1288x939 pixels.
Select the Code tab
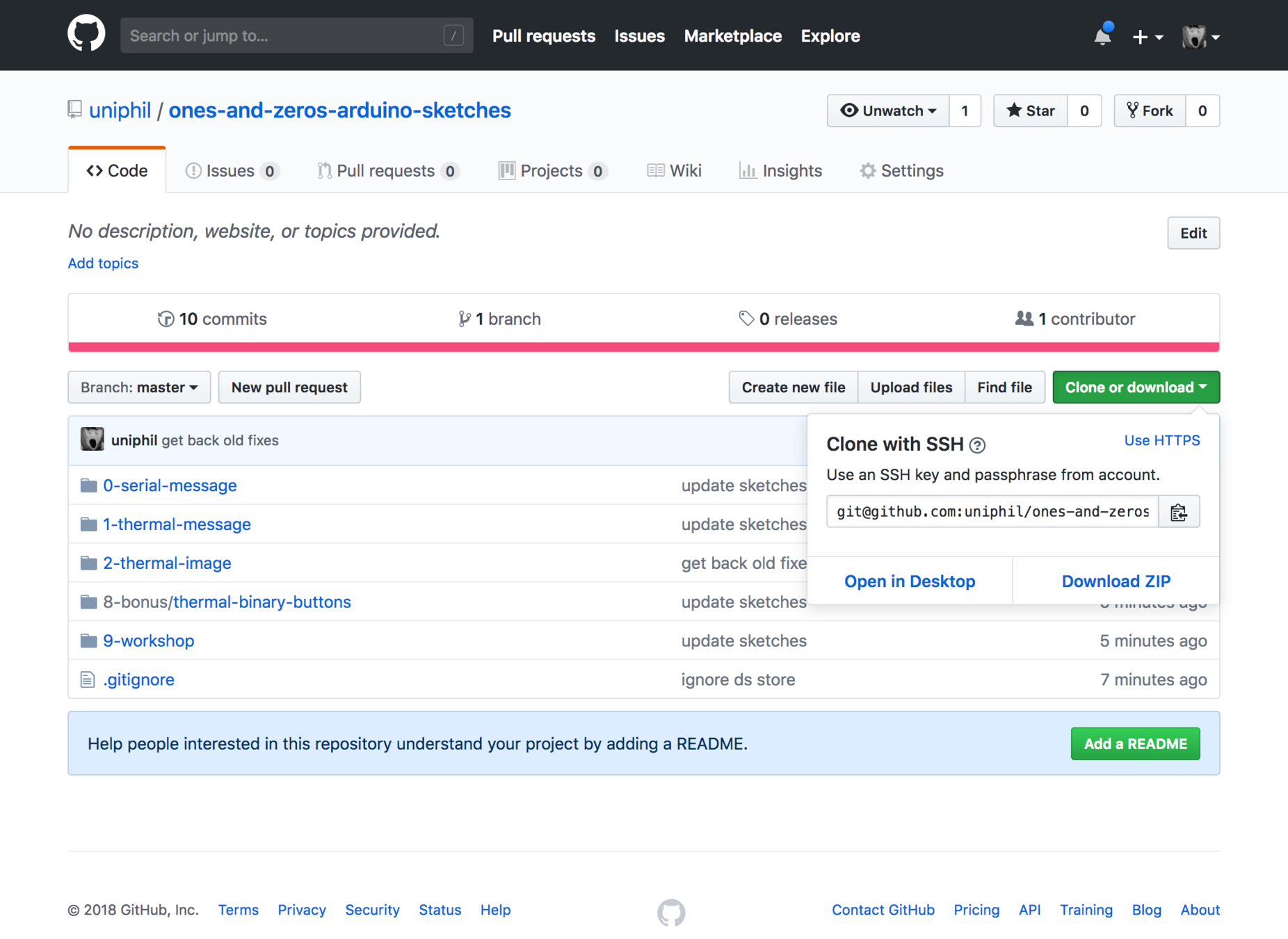(x=117, y=170)
